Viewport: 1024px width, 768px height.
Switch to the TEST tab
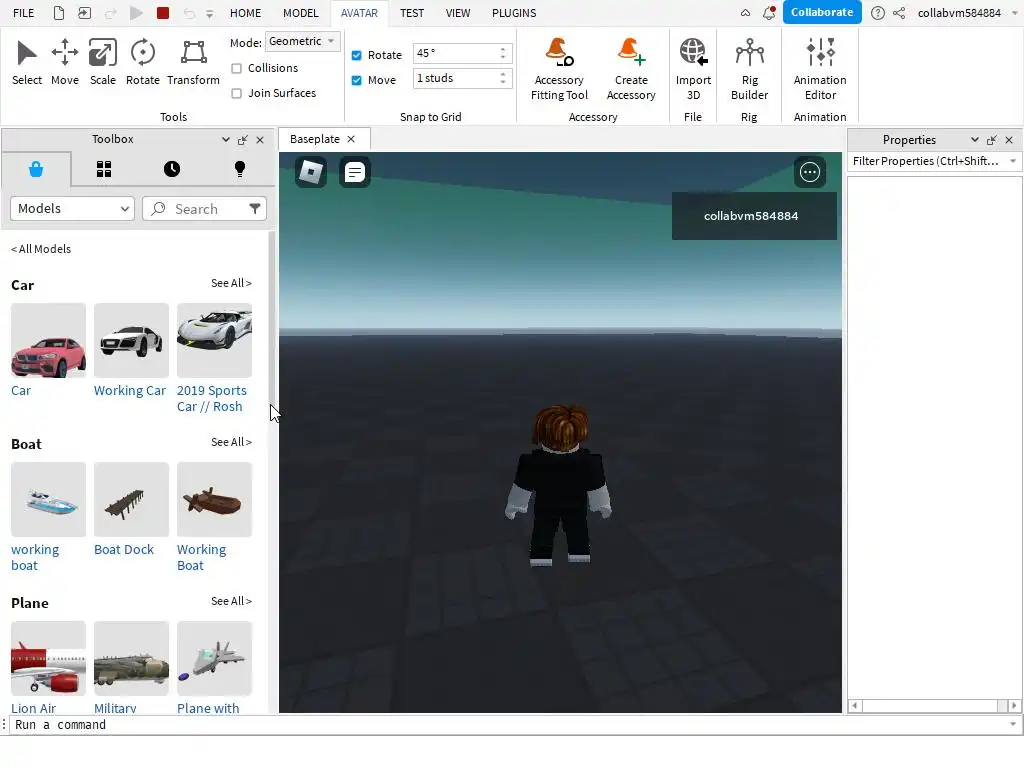click(411, 13)
